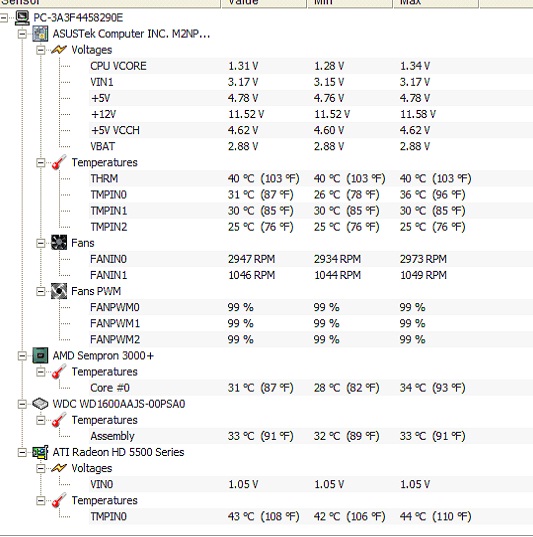
Task: Select the PC-3A3F4458290E label
Action: click(x=78, y=18)
